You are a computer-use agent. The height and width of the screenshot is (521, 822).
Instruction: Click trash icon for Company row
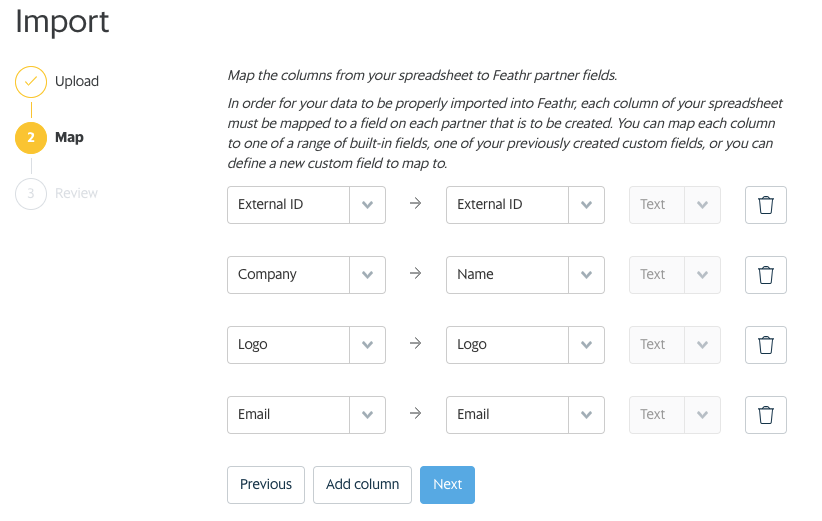pyautogui.click(x=766, y=274)
